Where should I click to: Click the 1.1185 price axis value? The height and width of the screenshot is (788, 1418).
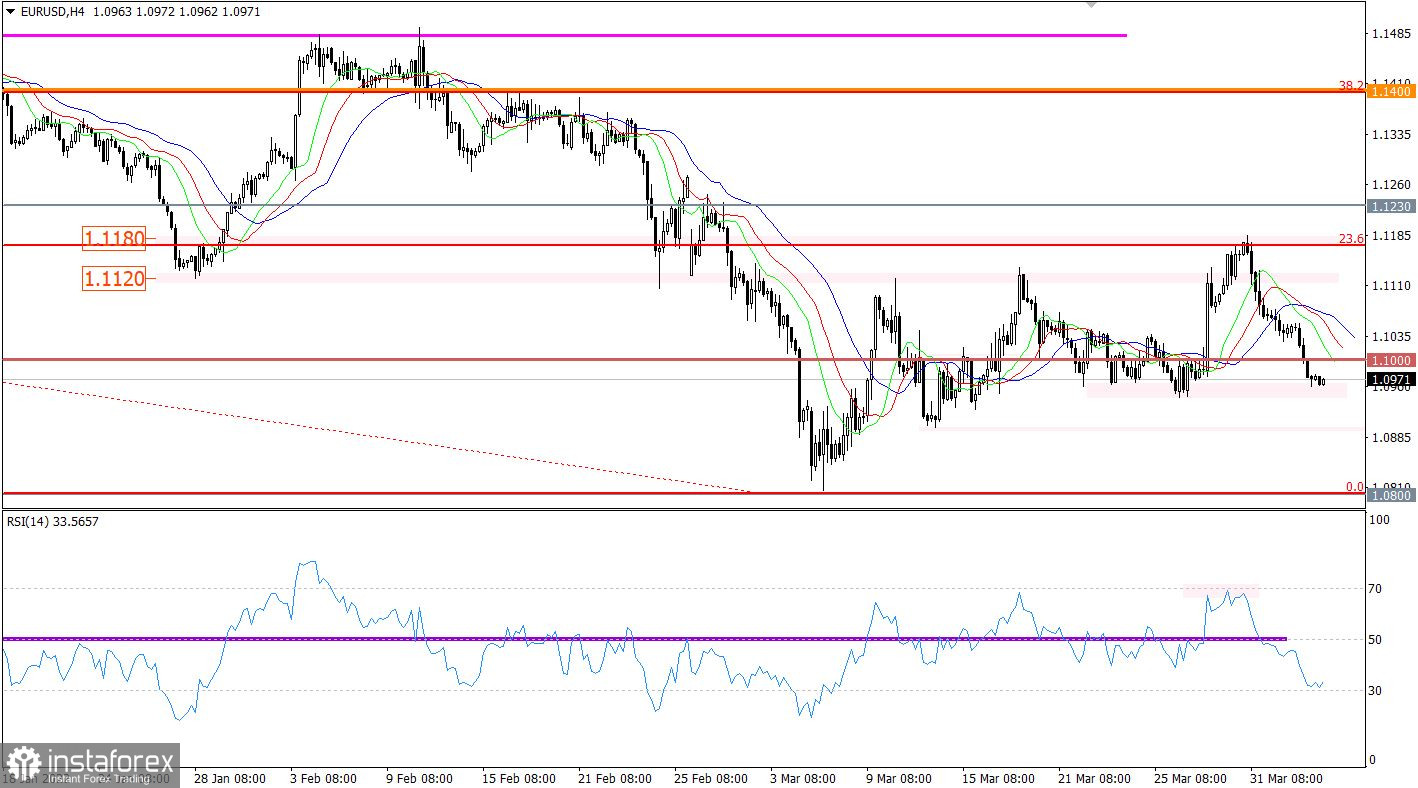point(1392,236)
